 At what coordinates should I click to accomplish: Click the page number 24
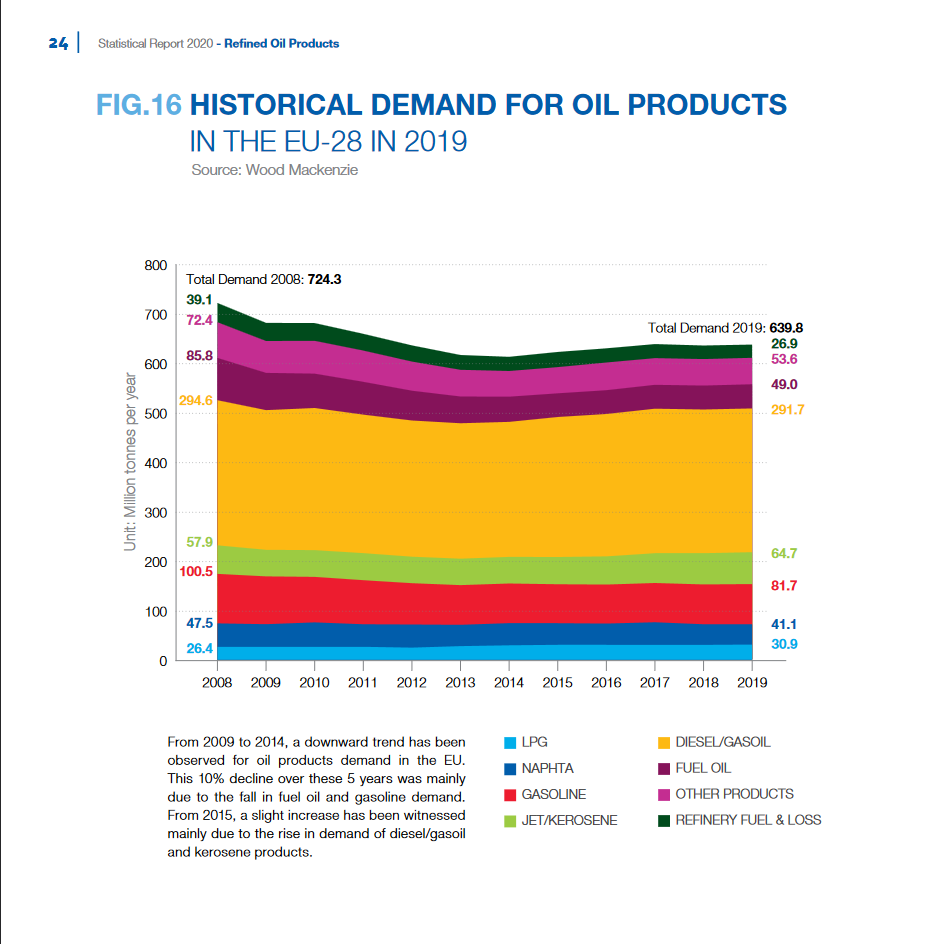tap(58, 43)
